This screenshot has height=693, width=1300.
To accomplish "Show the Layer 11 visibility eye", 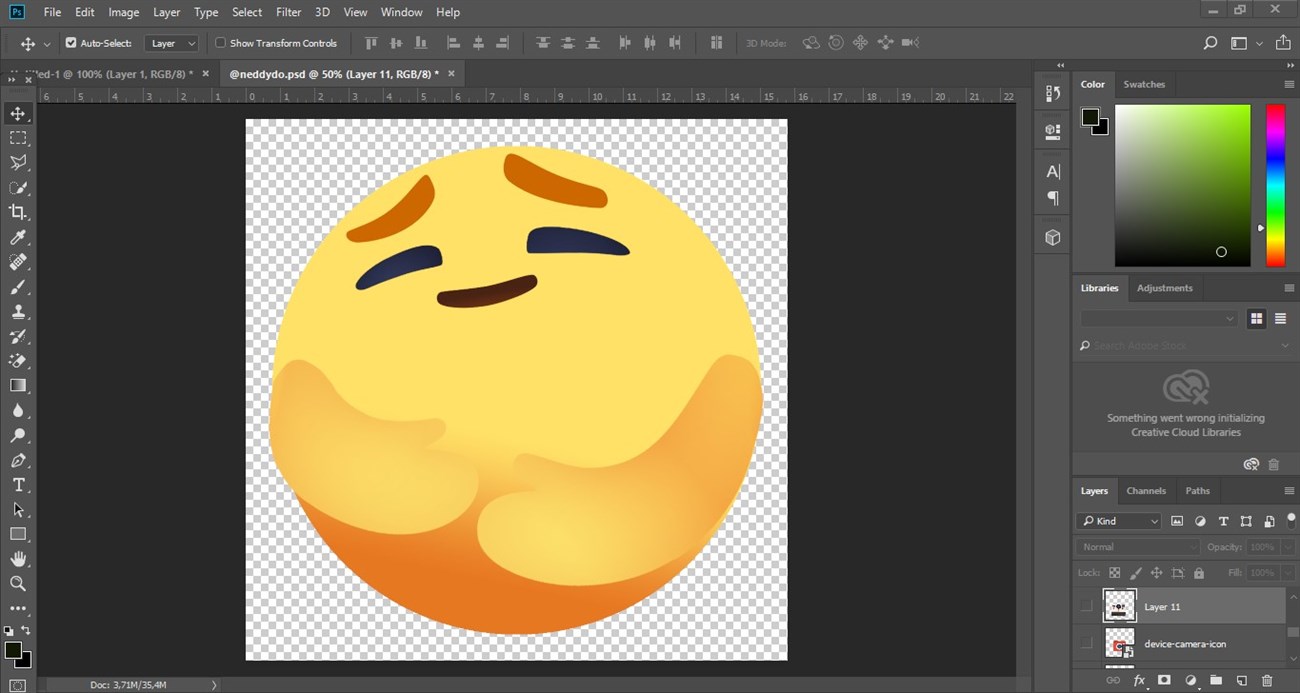I will pyautogui.click(x=1086, y=606).
